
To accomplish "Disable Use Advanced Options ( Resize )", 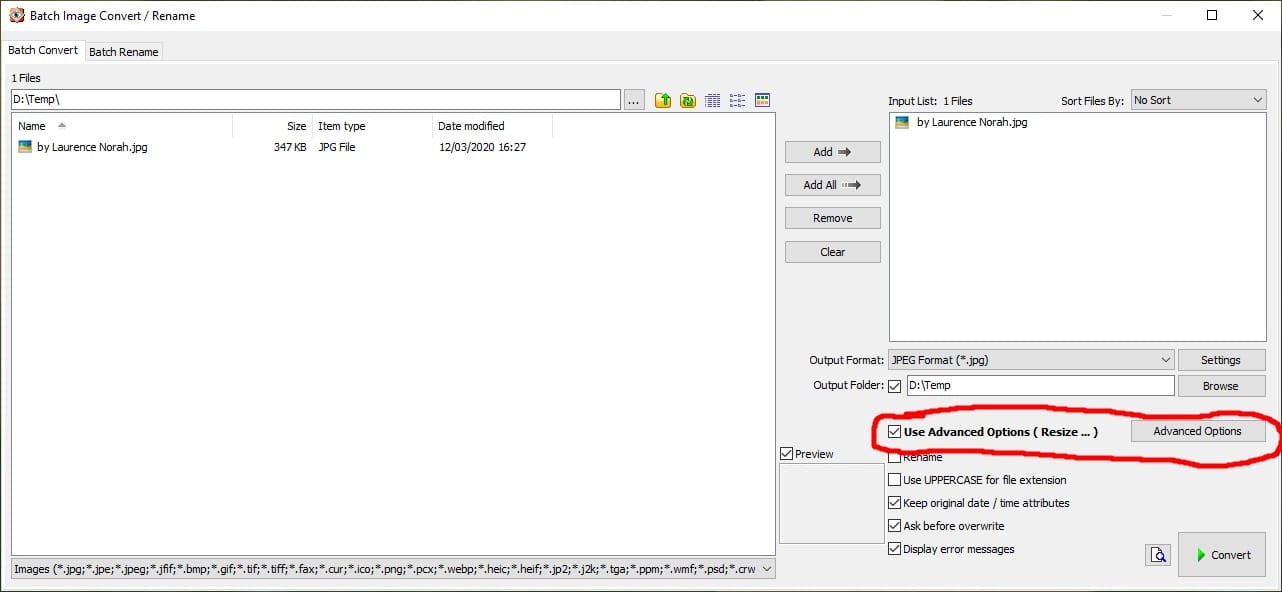I will pyautogui.click(x=894, y=431).
